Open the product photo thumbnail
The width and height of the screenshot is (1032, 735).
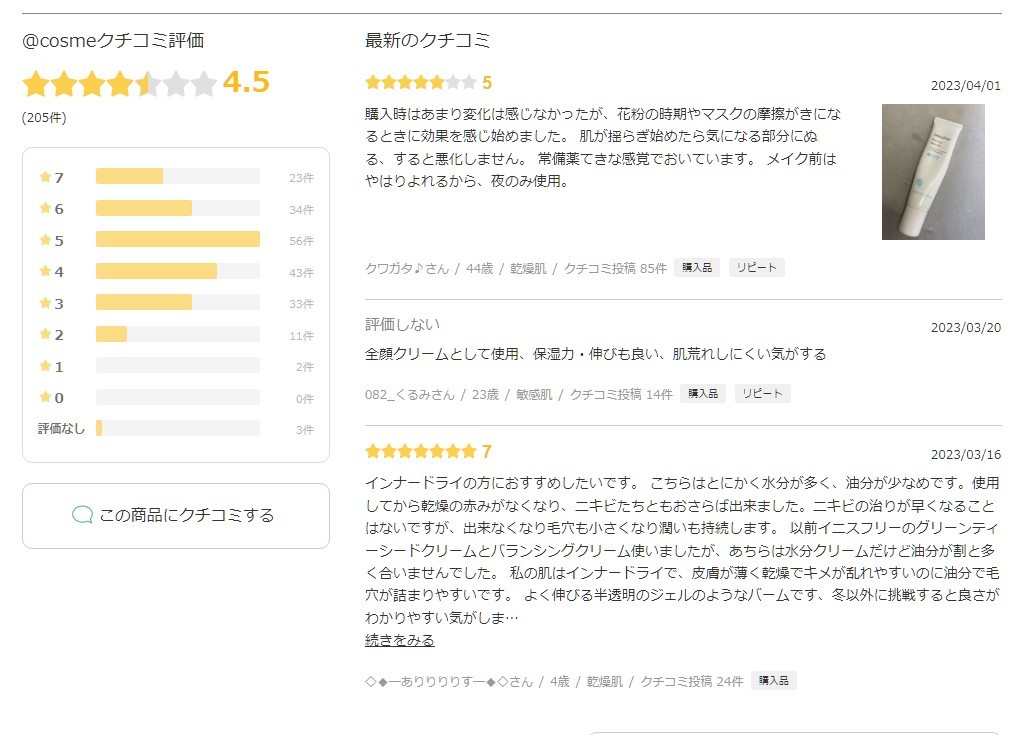tap(933, 172)
